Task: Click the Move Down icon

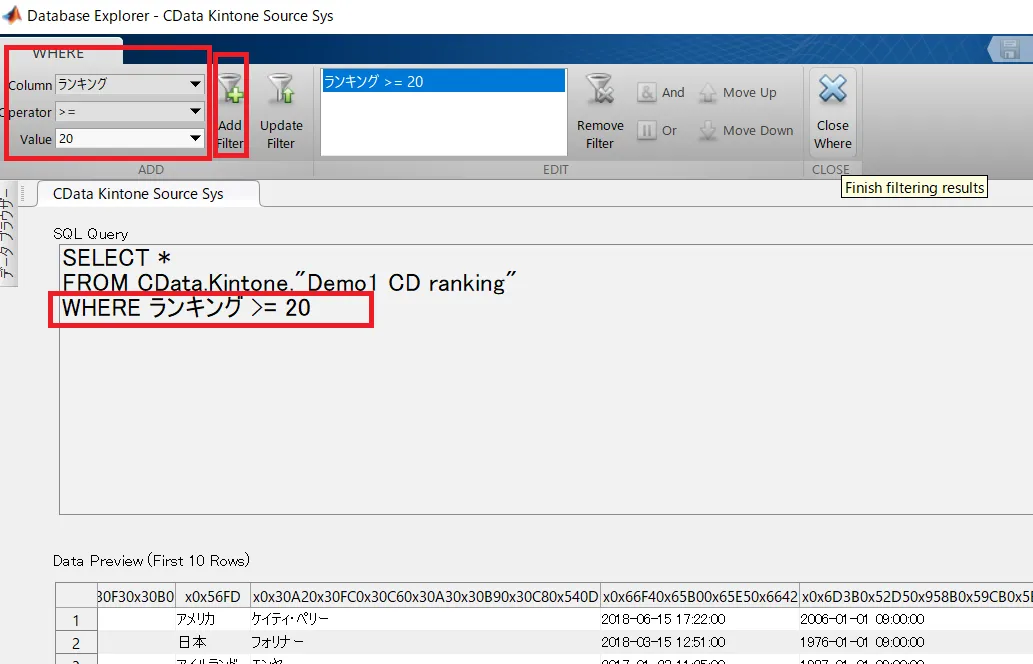Action: 710,130
